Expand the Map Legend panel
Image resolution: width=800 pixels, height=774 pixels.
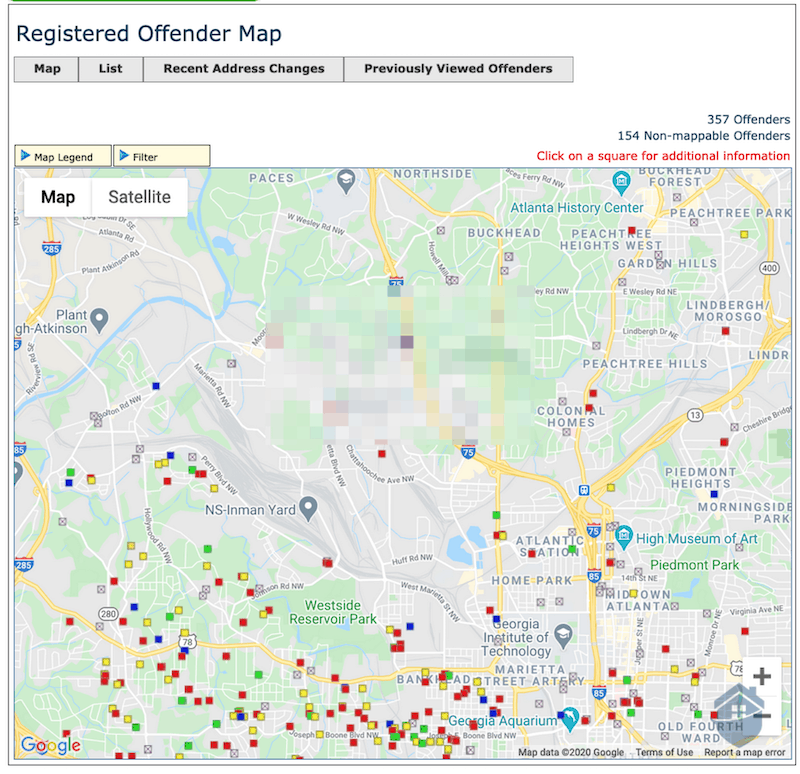(x=63, y=156)
